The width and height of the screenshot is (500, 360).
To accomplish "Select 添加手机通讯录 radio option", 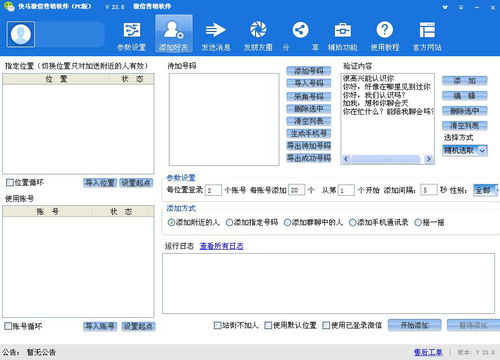I will (352, 222).
